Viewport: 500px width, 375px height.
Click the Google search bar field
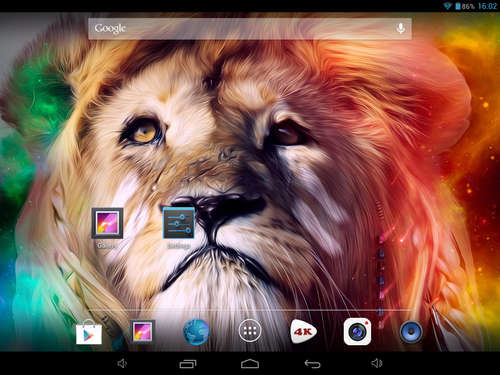point(250,29)
